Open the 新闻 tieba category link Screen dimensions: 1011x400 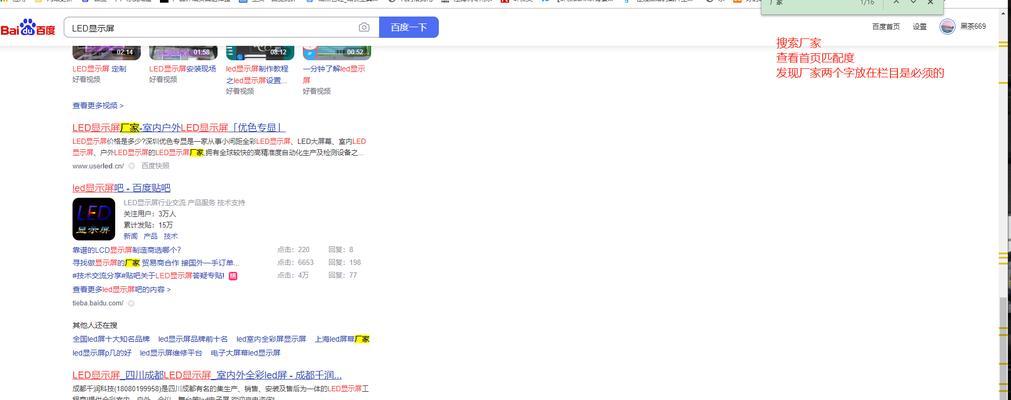pyautogui.click(x=130, y=236)
